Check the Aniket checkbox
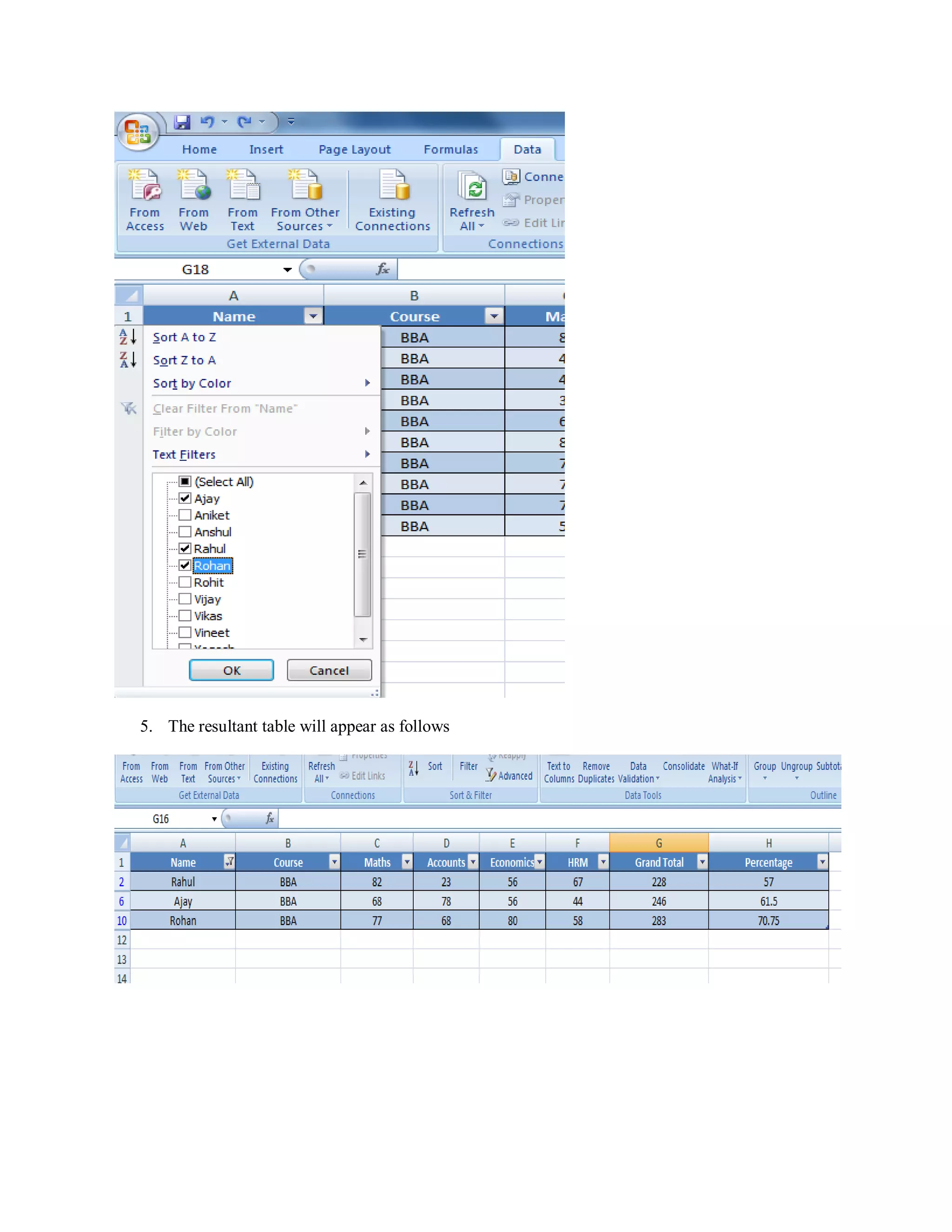Image resolution: width=952 pixels, height=1232 pixels. click(185, 515)
